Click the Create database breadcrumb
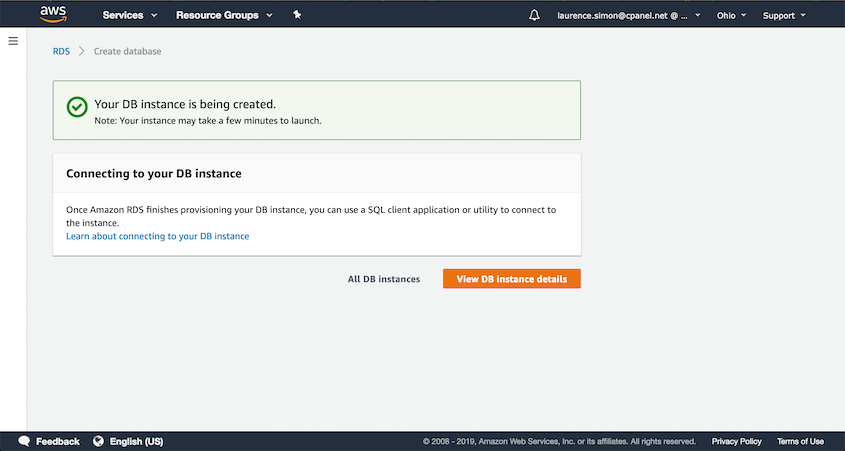845x451 pixels. pos(127,51)
